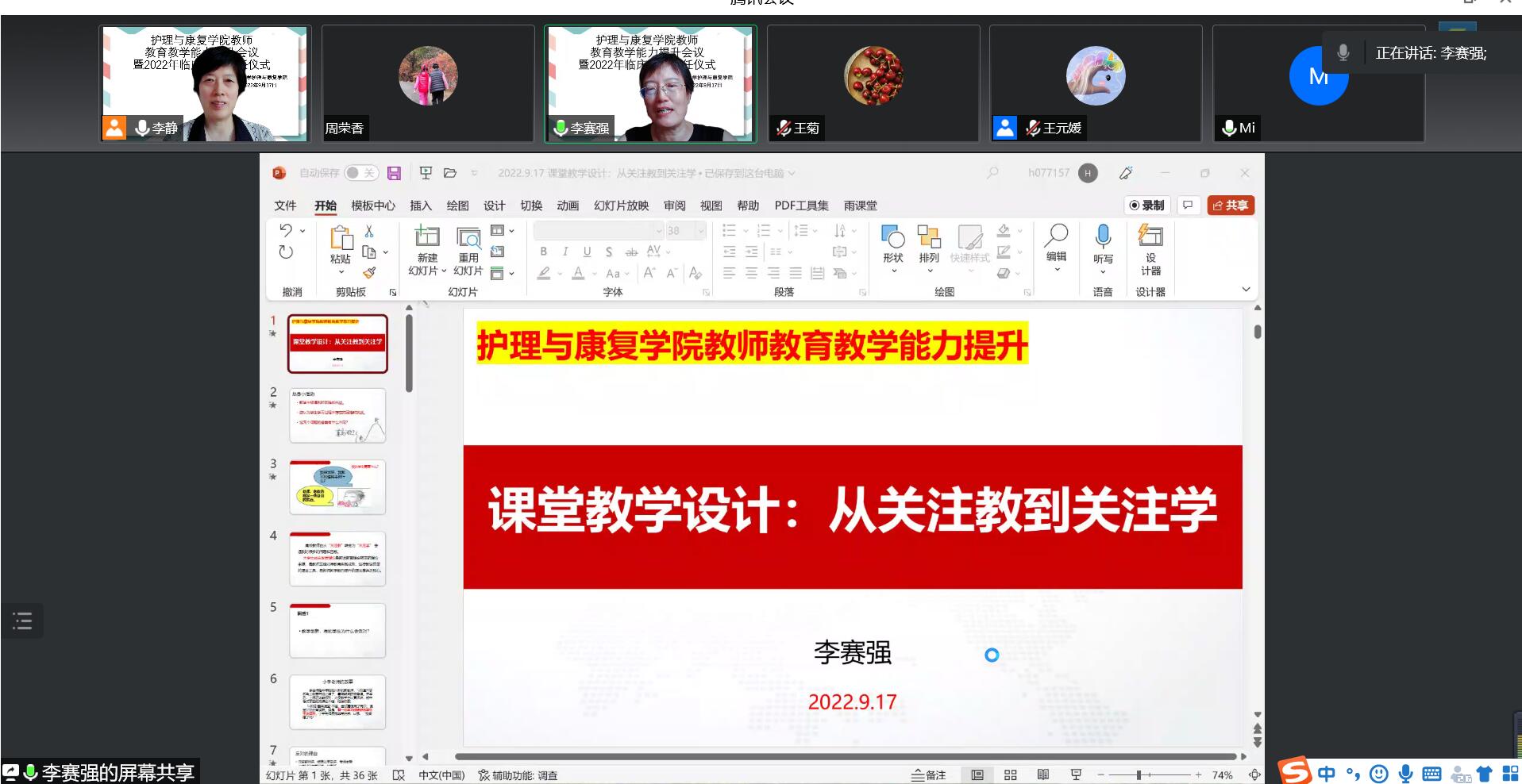Open the 插入 ribbon tab
The height and width of the screenshot is (784, 1522).
point(420,206)
